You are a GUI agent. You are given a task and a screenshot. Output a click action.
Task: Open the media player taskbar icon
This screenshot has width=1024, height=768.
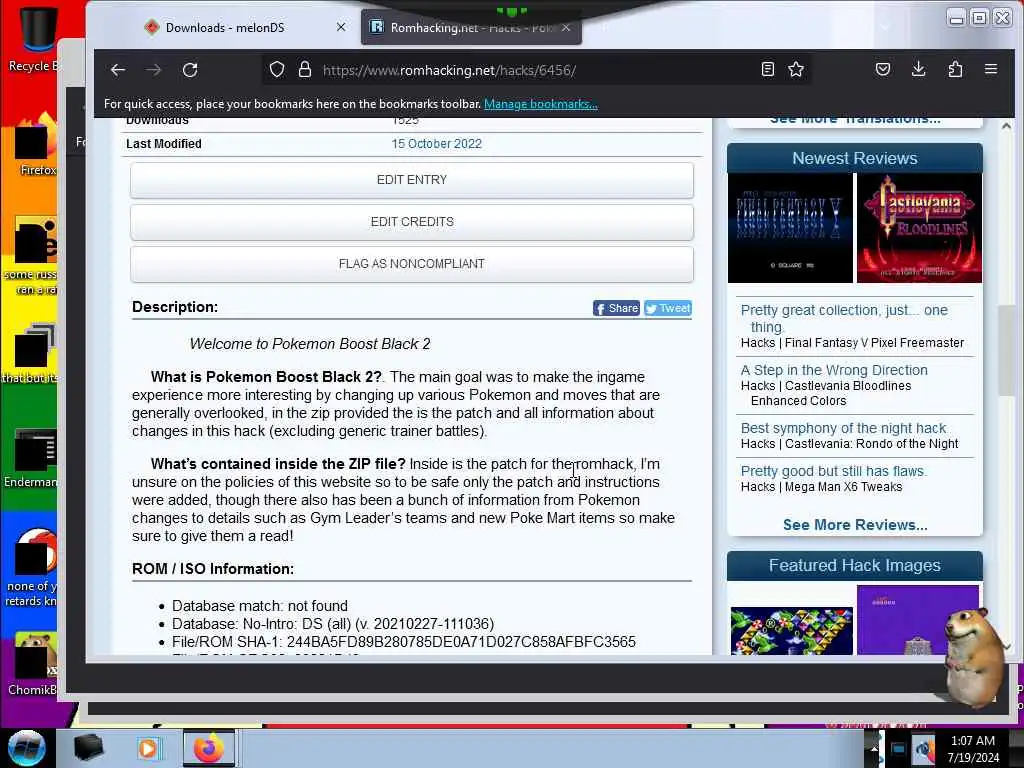[x=148, y=748]
